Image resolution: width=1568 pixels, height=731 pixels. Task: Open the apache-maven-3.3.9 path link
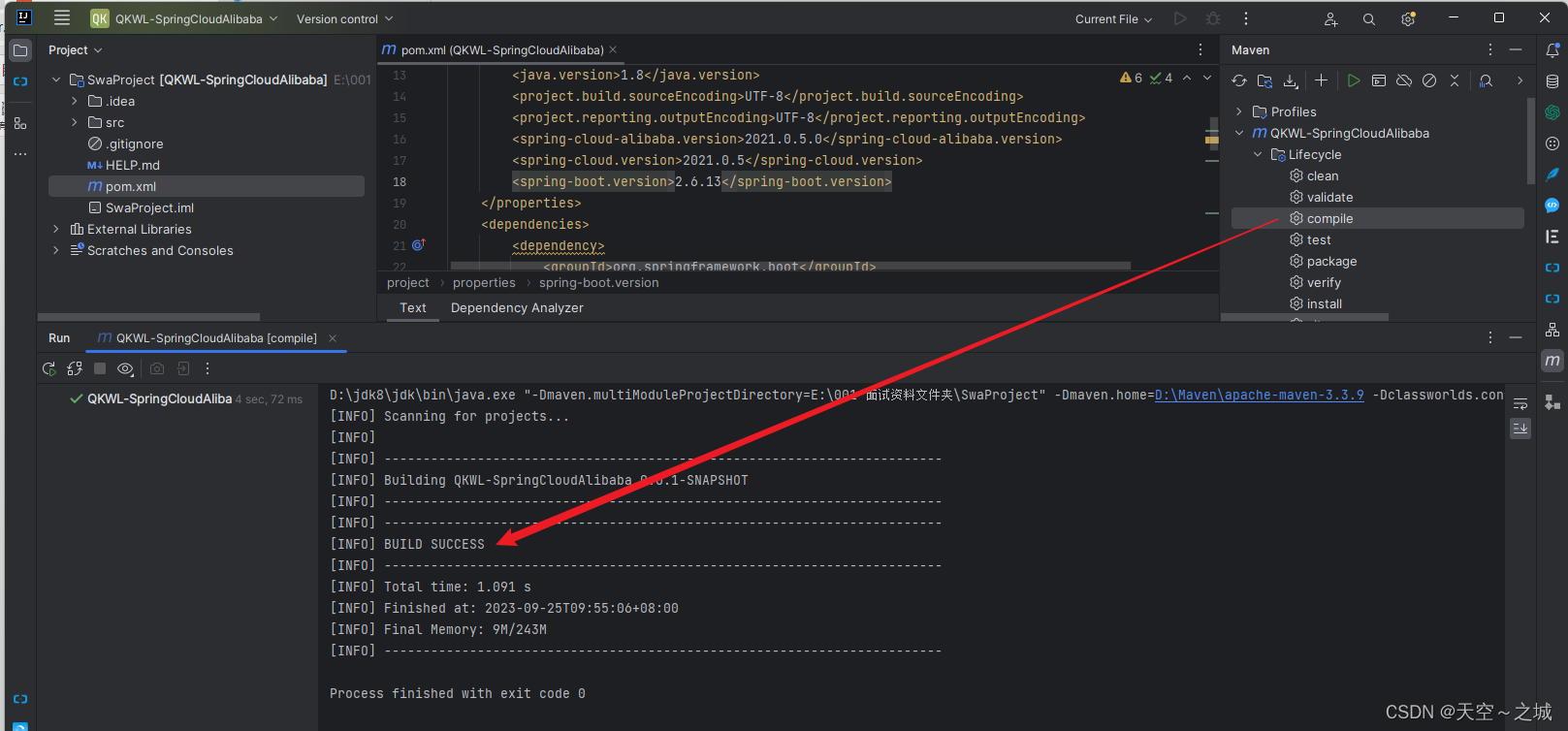point(1259,395)
